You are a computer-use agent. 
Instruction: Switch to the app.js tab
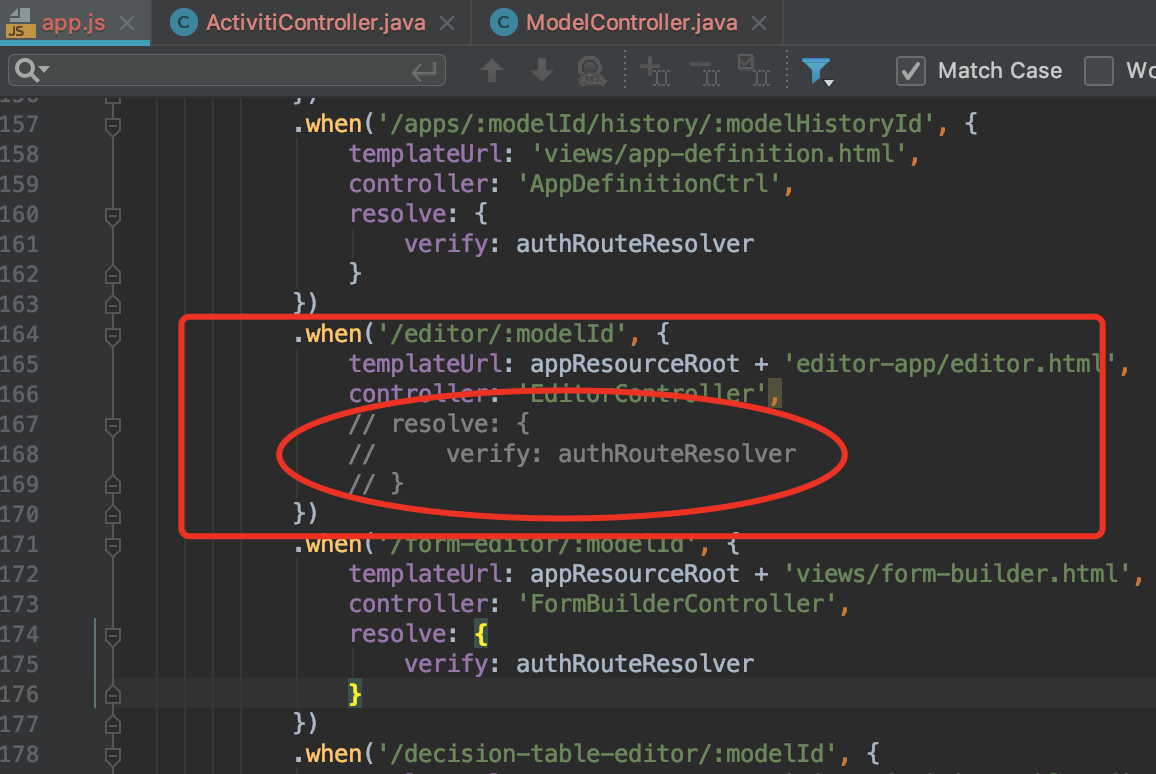[x=73, y=23]
